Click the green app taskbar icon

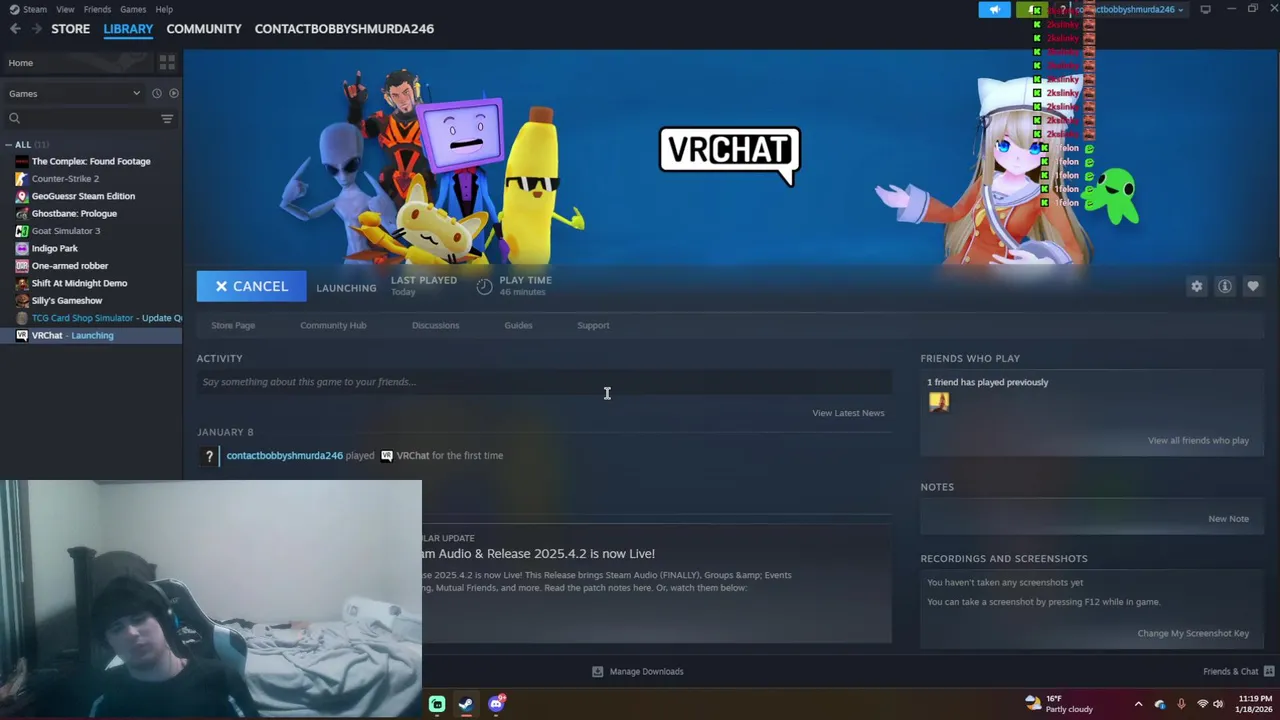437,704
